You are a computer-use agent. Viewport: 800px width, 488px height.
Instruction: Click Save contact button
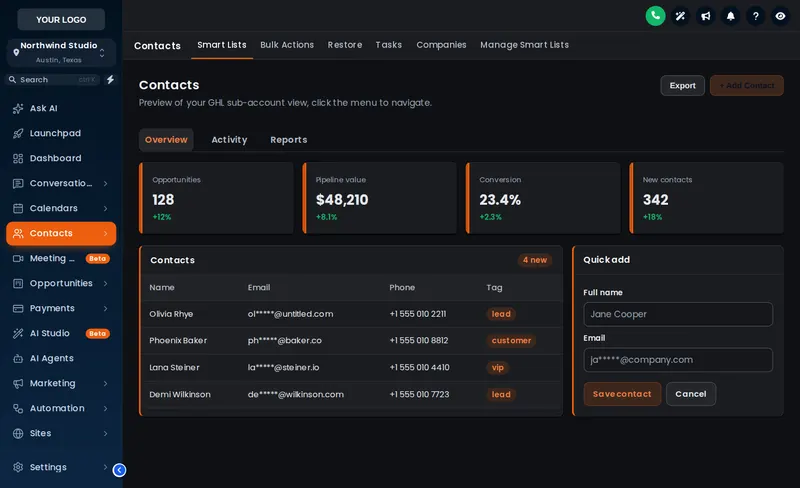click(622, 394)
